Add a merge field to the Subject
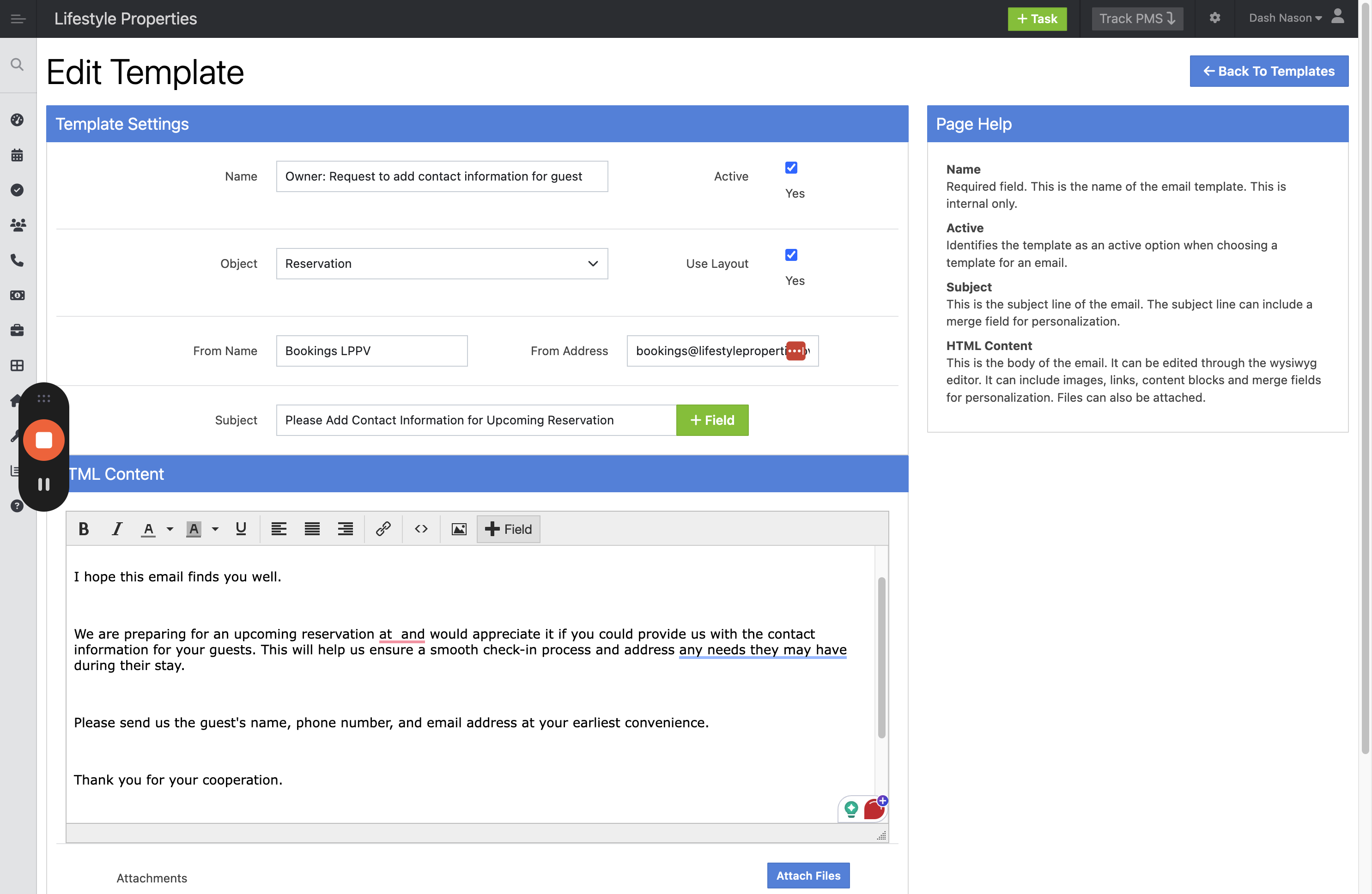 point(712,420)
